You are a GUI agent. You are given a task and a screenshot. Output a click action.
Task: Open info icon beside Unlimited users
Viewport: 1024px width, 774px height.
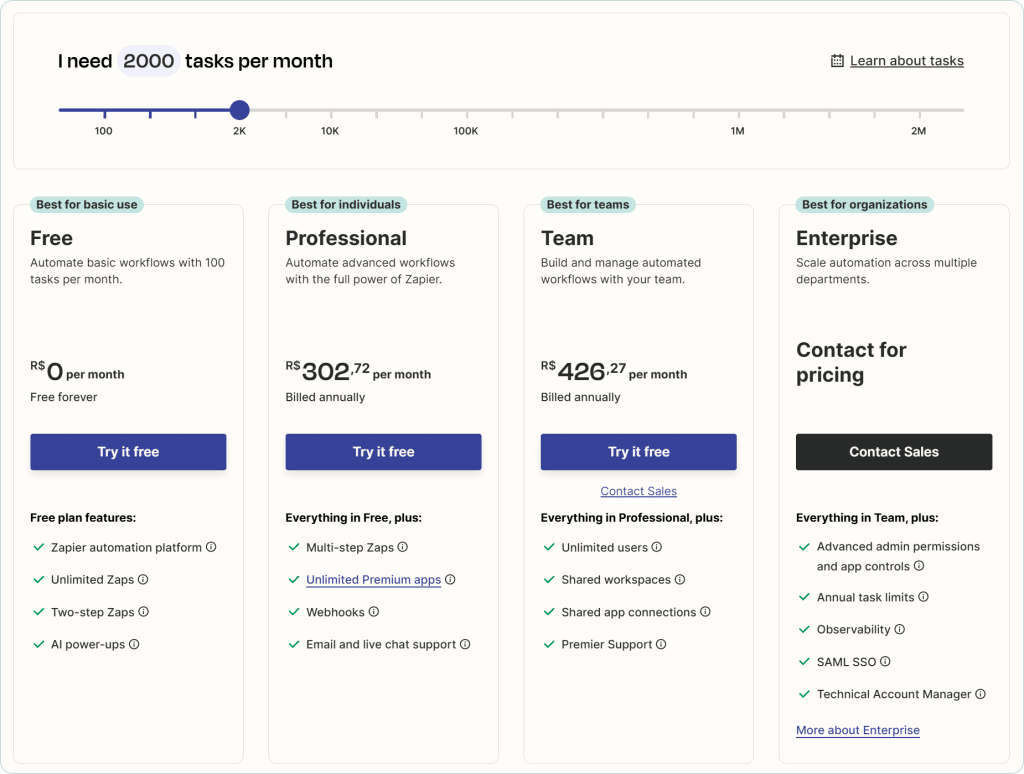[x=657, y=547]
